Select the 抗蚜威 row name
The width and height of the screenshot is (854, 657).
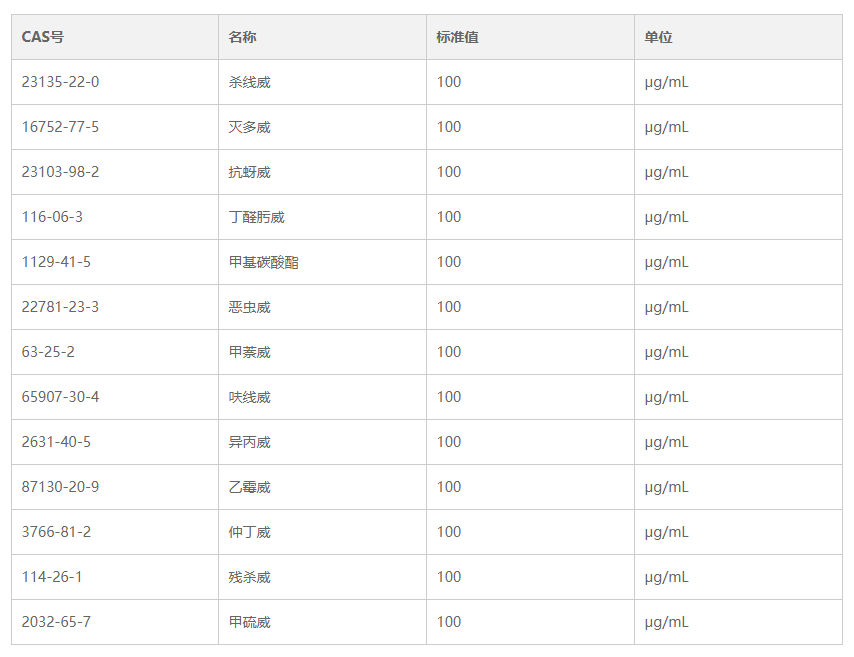tap(249, 172)
